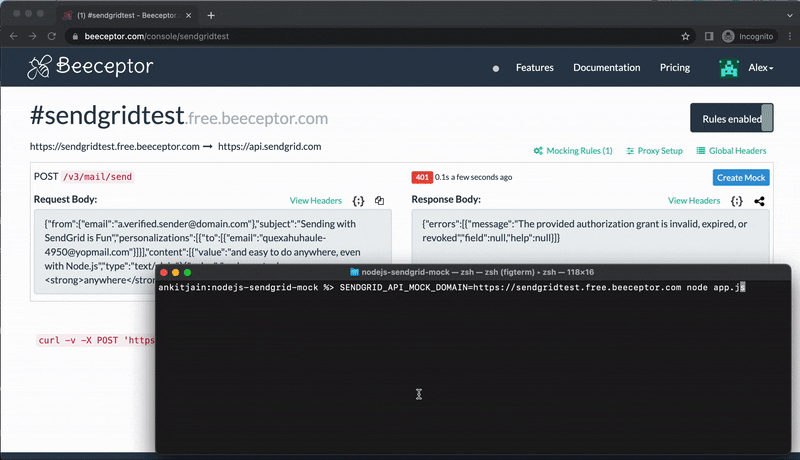800x460 pixels.
Task: Click the terminal command line with node app.js
Action: (x=452, y=288)
